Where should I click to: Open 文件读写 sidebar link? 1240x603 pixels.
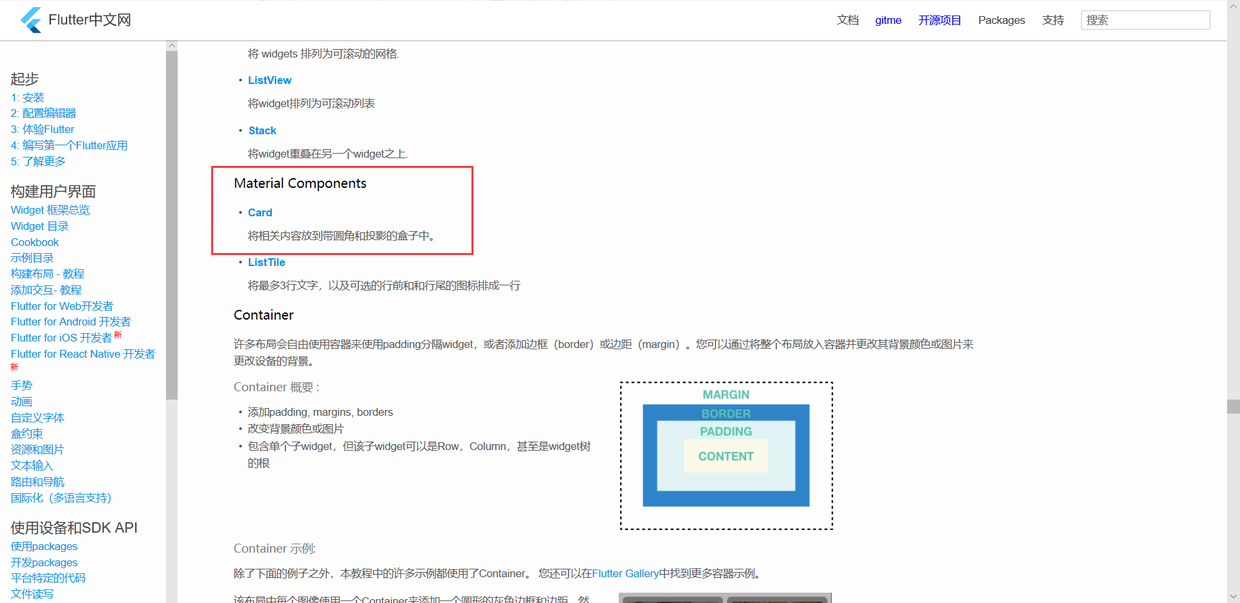pos(32,594)
